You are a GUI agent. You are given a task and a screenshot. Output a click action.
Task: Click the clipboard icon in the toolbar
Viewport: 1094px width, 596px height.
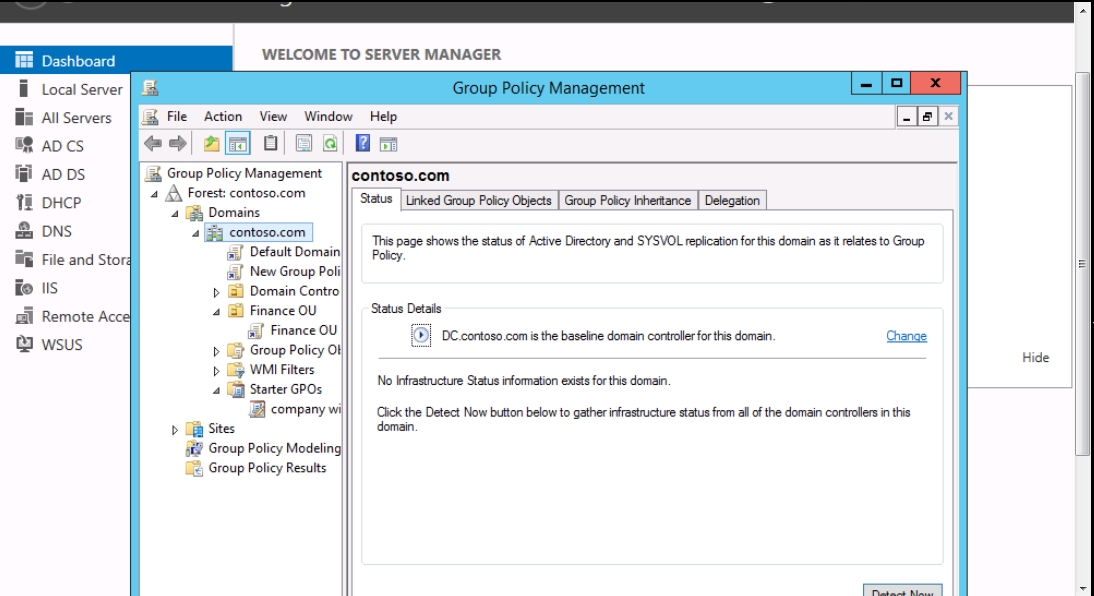[271, 144]
